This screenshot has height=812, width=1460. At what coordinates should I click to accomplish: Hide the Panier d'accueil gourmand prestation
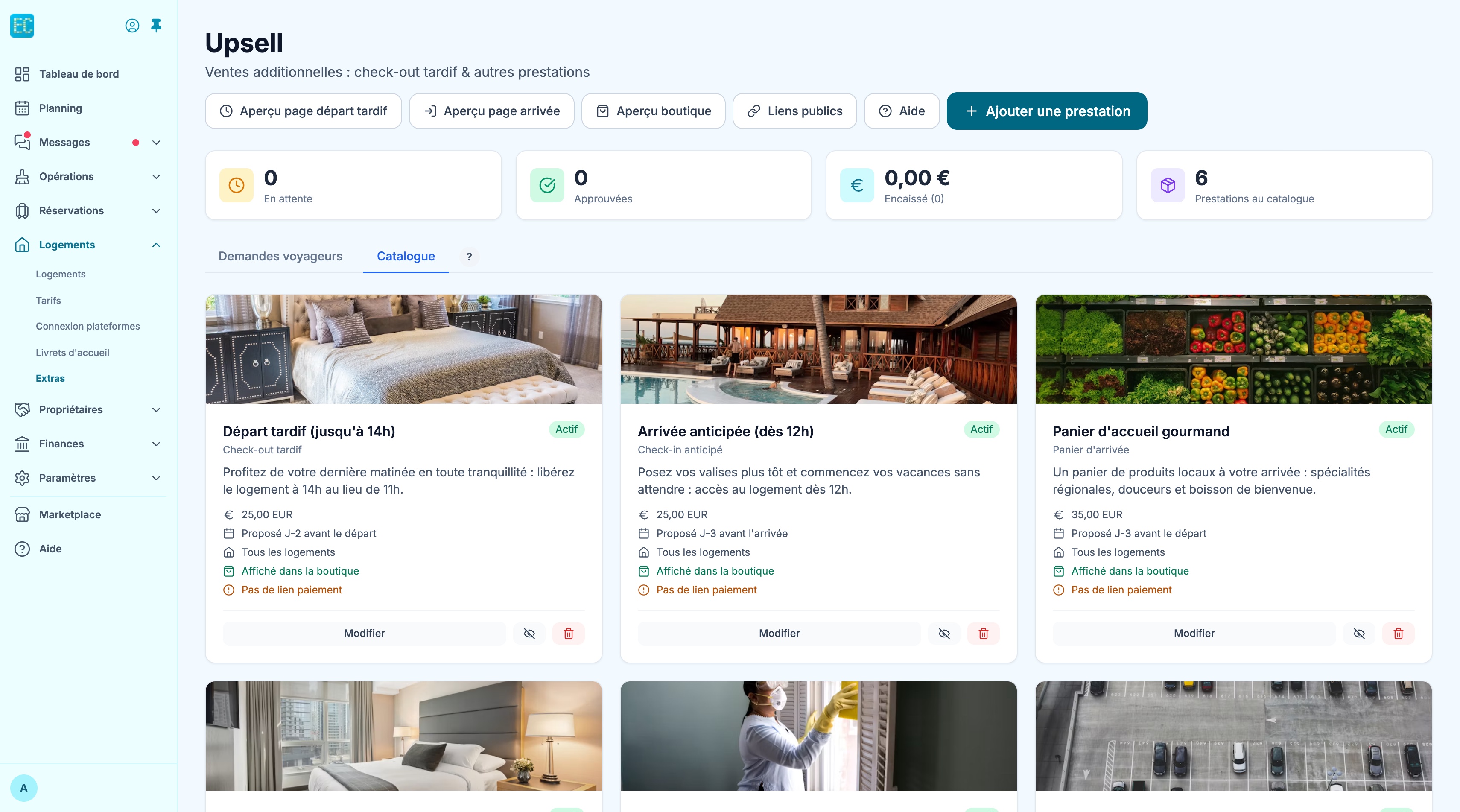1359,633
